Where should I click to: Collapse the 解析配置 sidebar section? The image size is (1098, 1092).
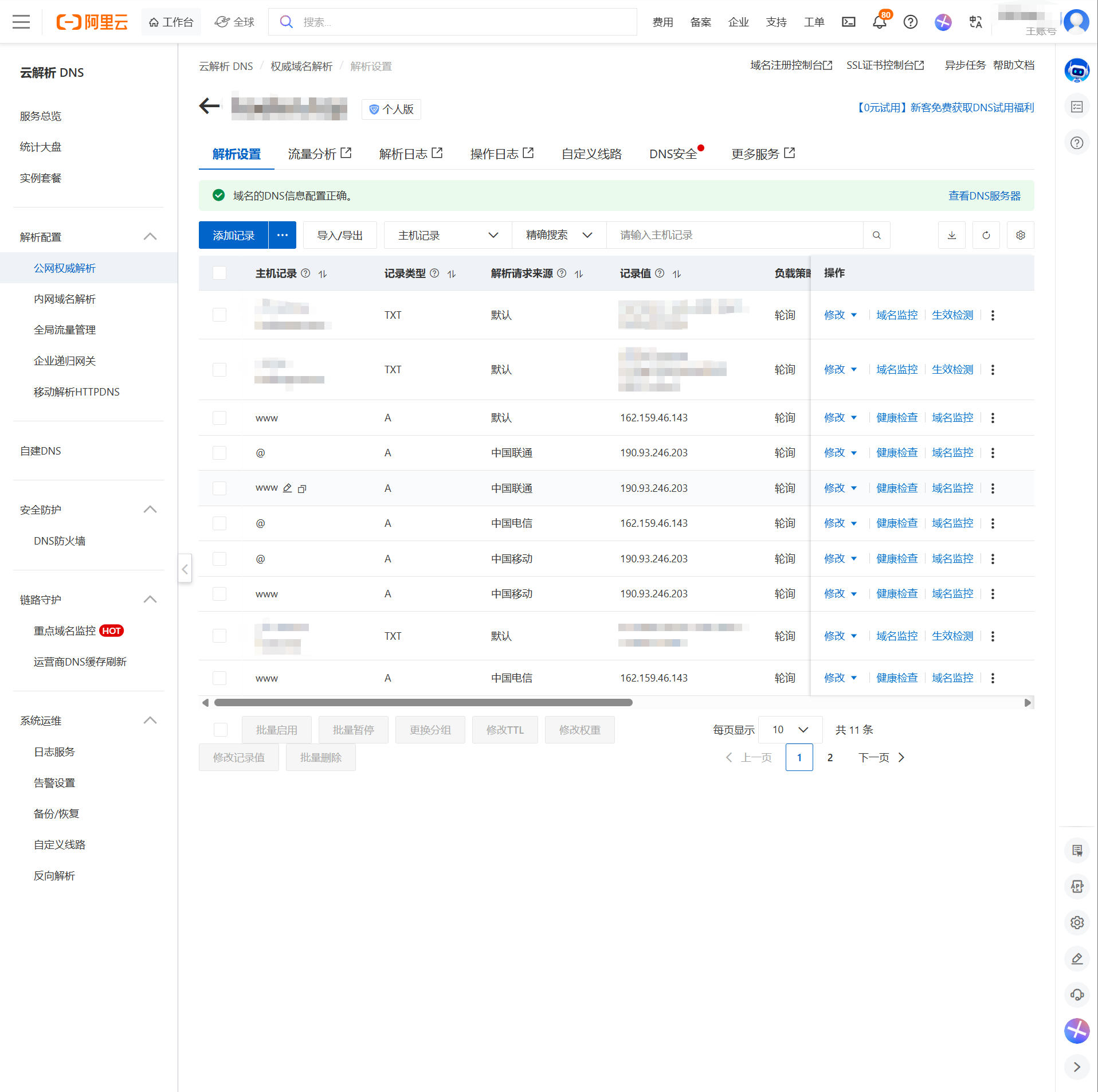(150, 237)
